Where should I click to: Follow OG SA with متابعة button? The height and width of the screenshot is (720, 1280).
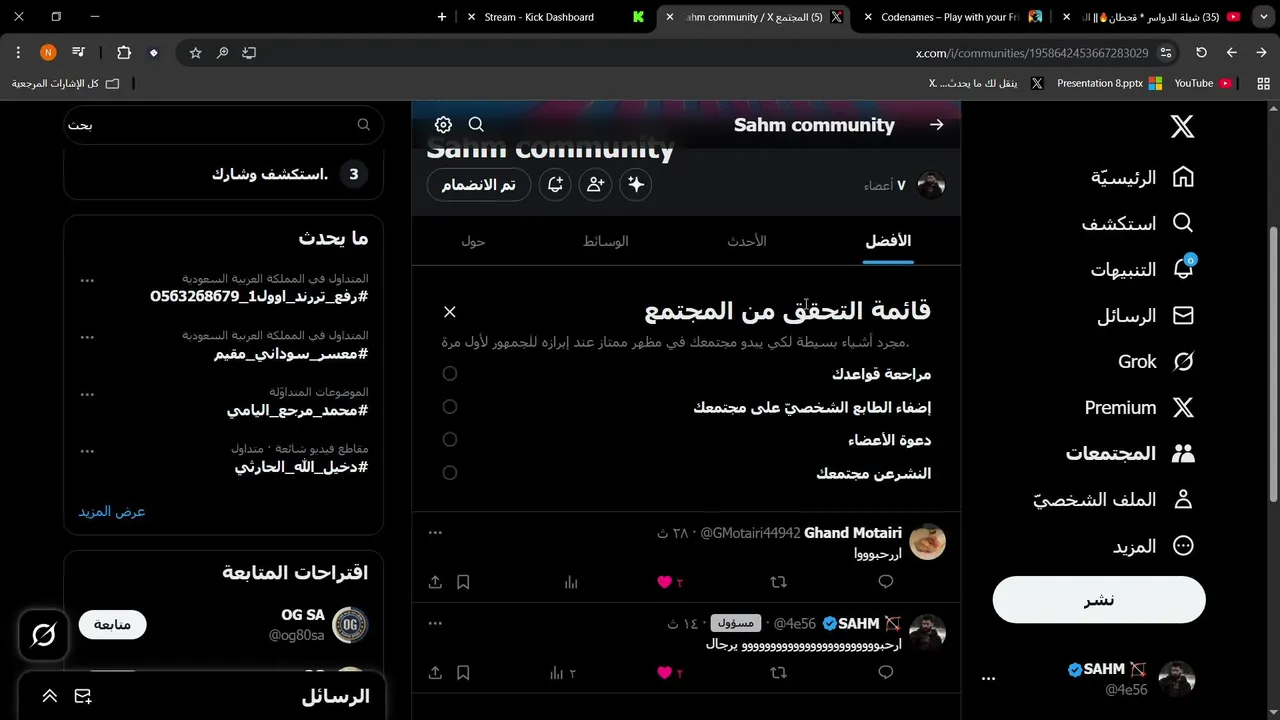112,625
